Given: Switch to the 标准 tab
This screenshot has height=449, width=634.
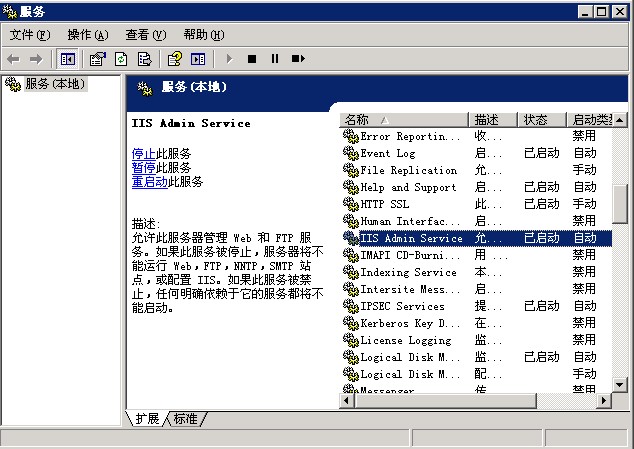Looking at the screenshot, I should click(186, 419).
